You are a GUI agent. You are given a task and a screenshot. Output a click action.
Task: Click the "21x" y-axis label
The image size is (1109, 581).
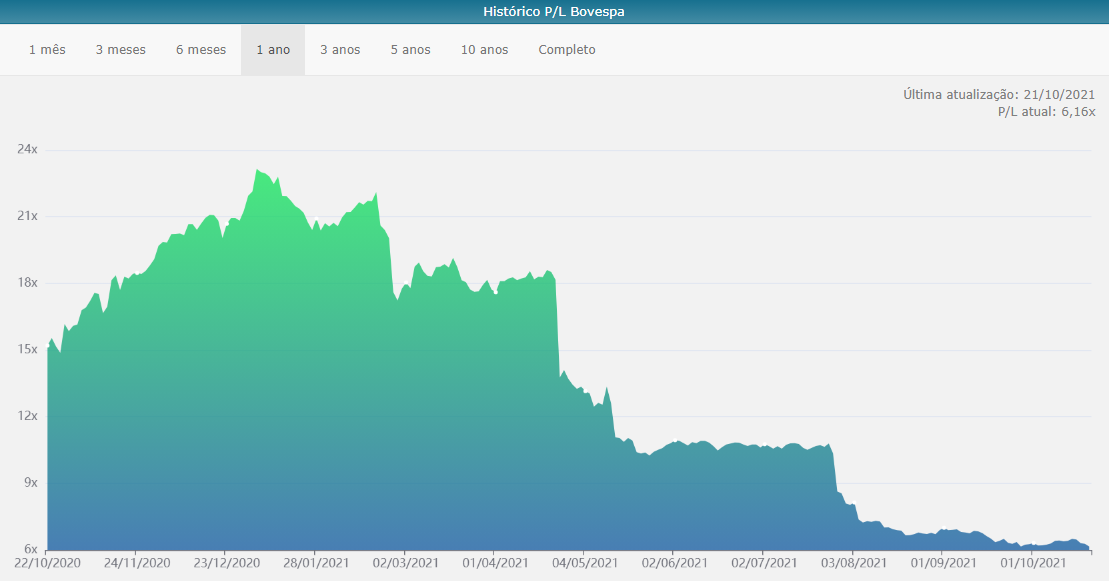point(28,216)
